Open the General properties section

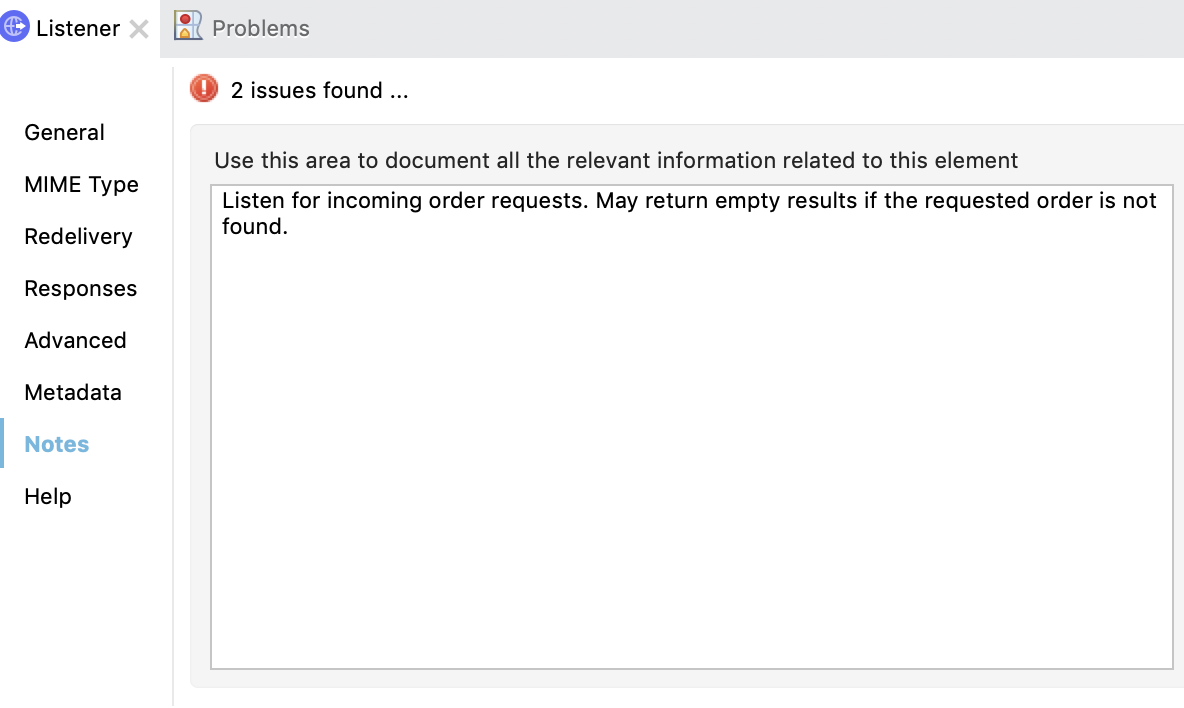click(x=64, y=132)
